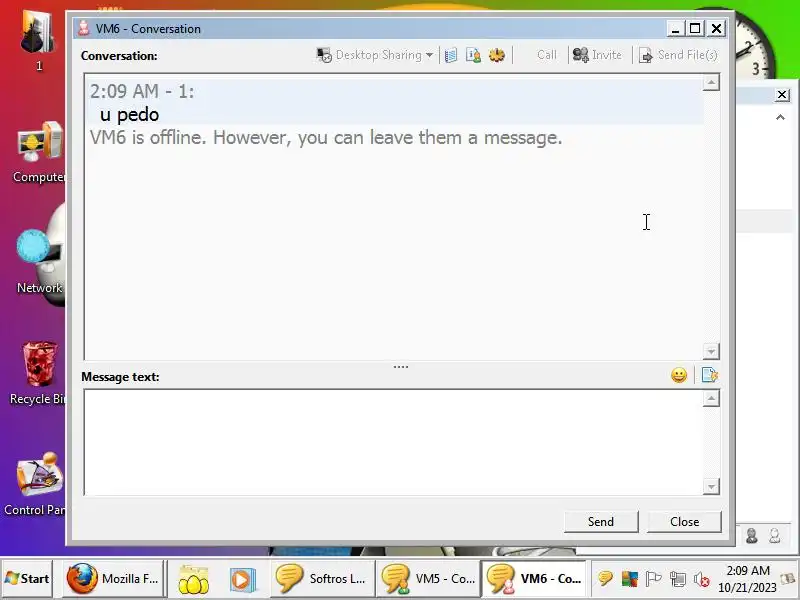The image size is (800, 600).
Task: Click the "VM6 is offline" notice text
Action: 326,138
